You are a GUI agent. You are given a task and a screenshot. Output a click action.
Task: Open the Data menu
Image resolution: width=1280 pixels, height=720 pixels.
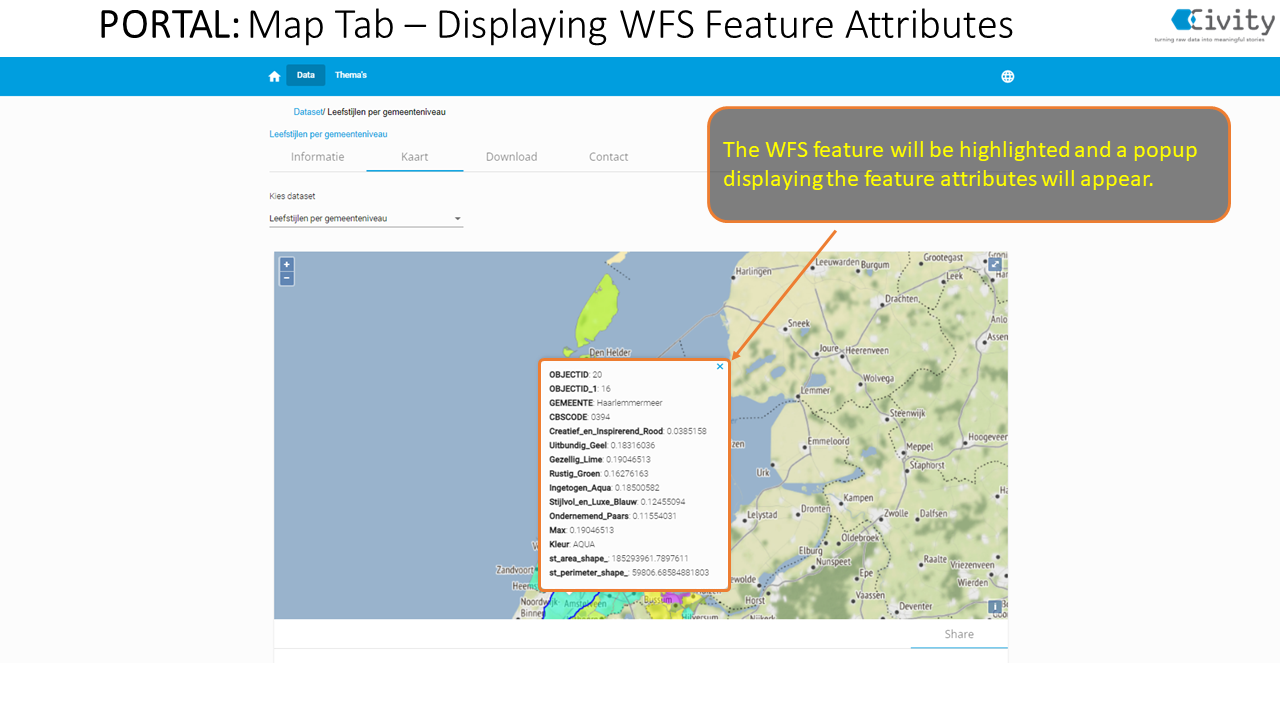[x=306, y=75]
